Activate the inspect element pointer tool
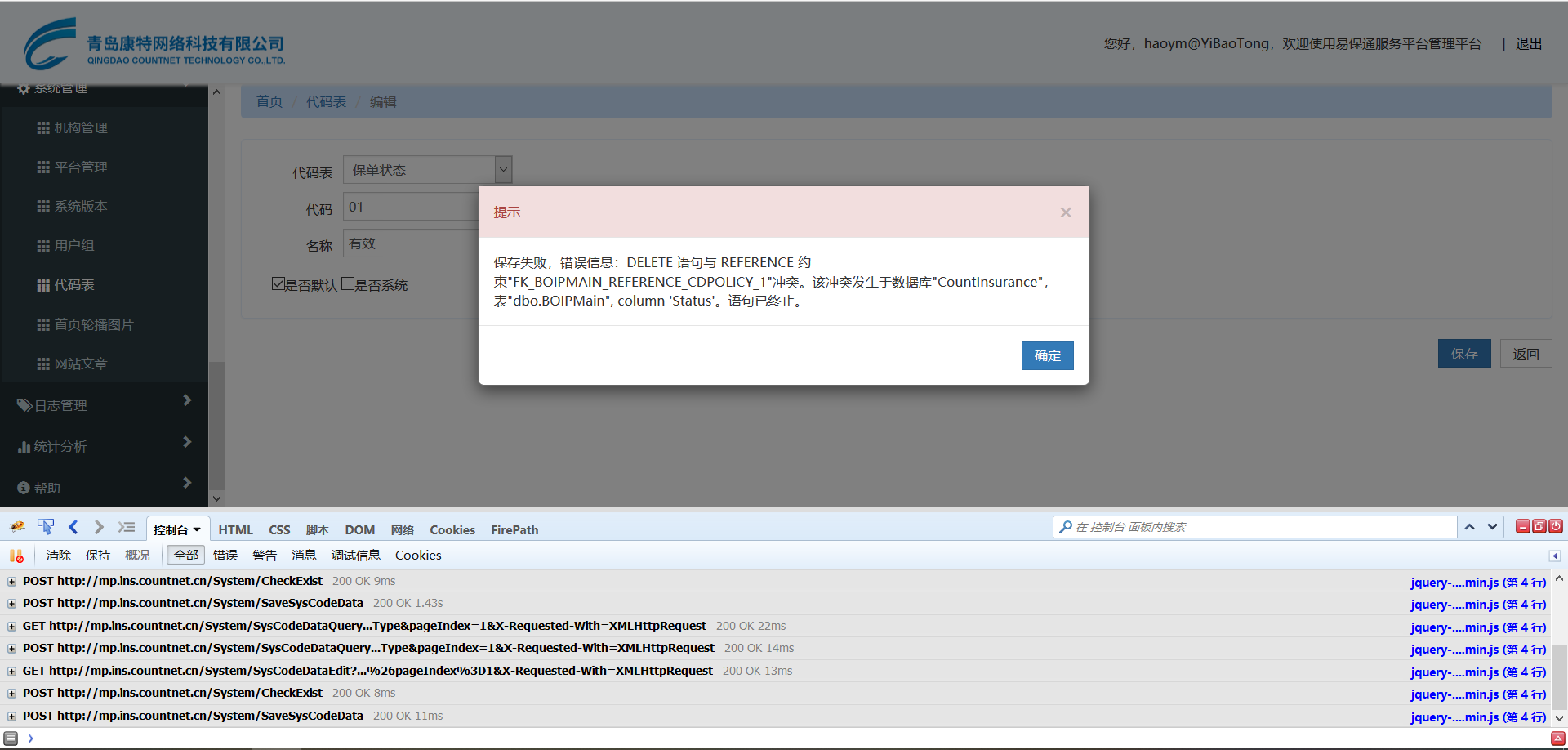 tap(46, 528)
